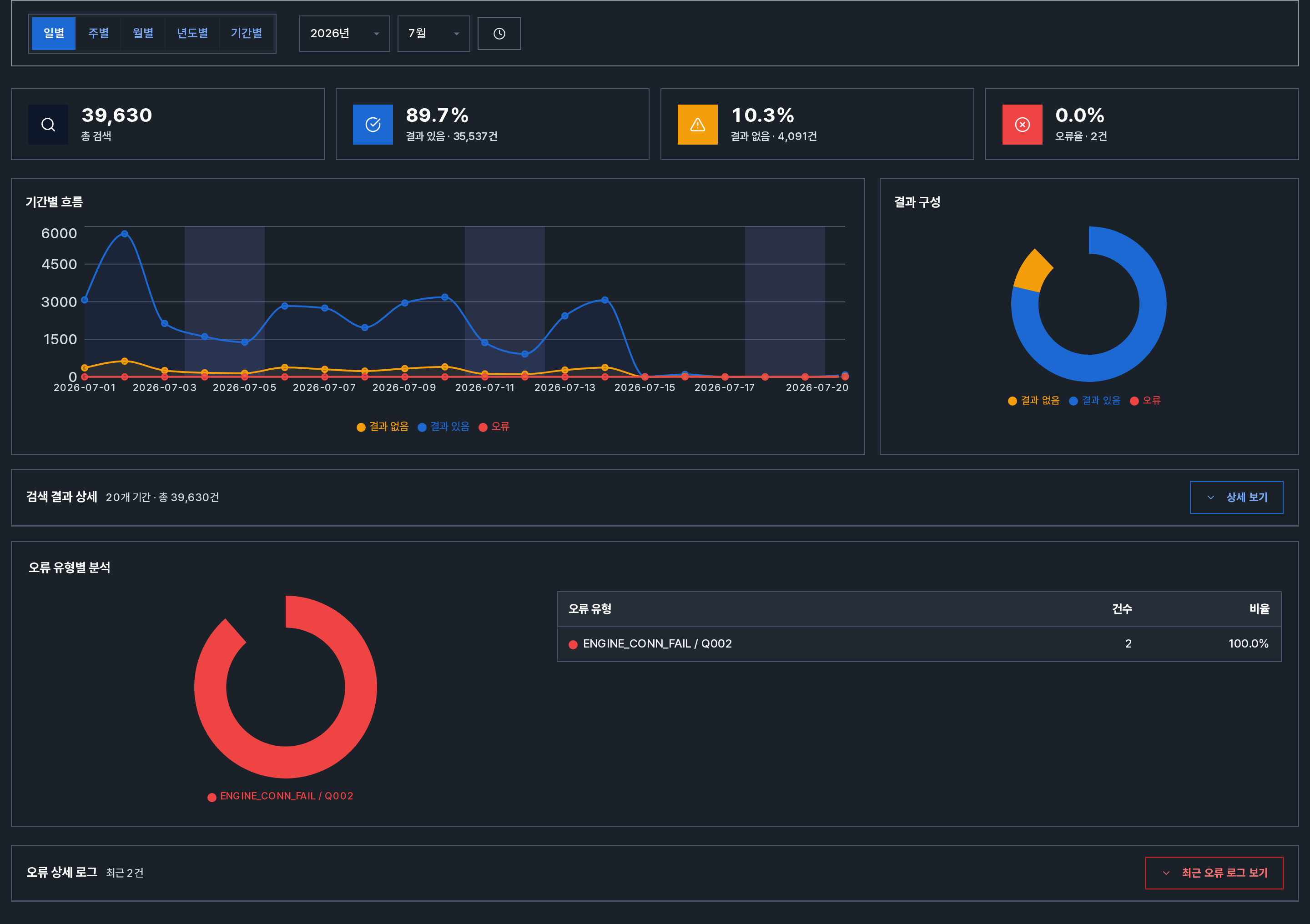This screenshot has height=924, width=1310.
Task: Toggle 결과 없음 legend in 결과 구성 donut
Action: pyautogui.click(x=1034, y=401)
